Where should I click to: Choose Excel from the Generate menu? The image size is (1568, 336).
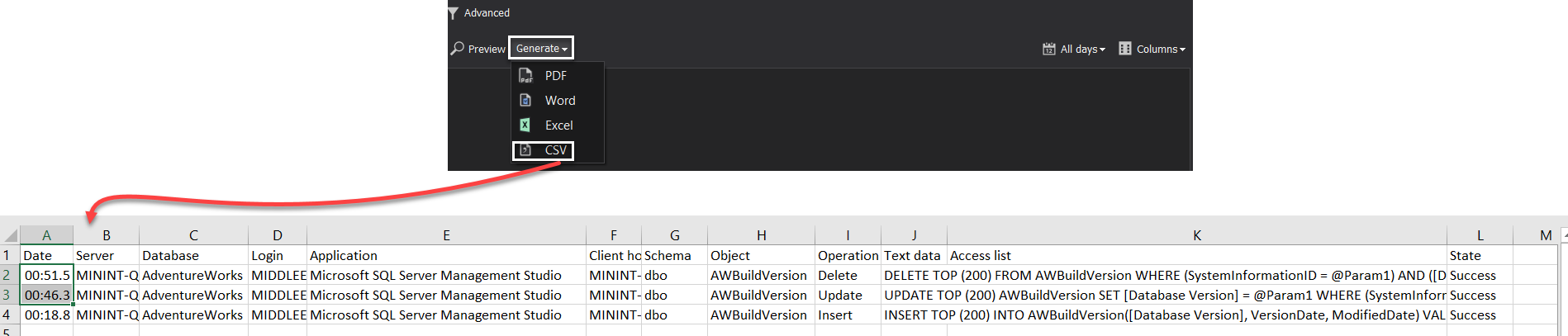click(x=558, y=125)
